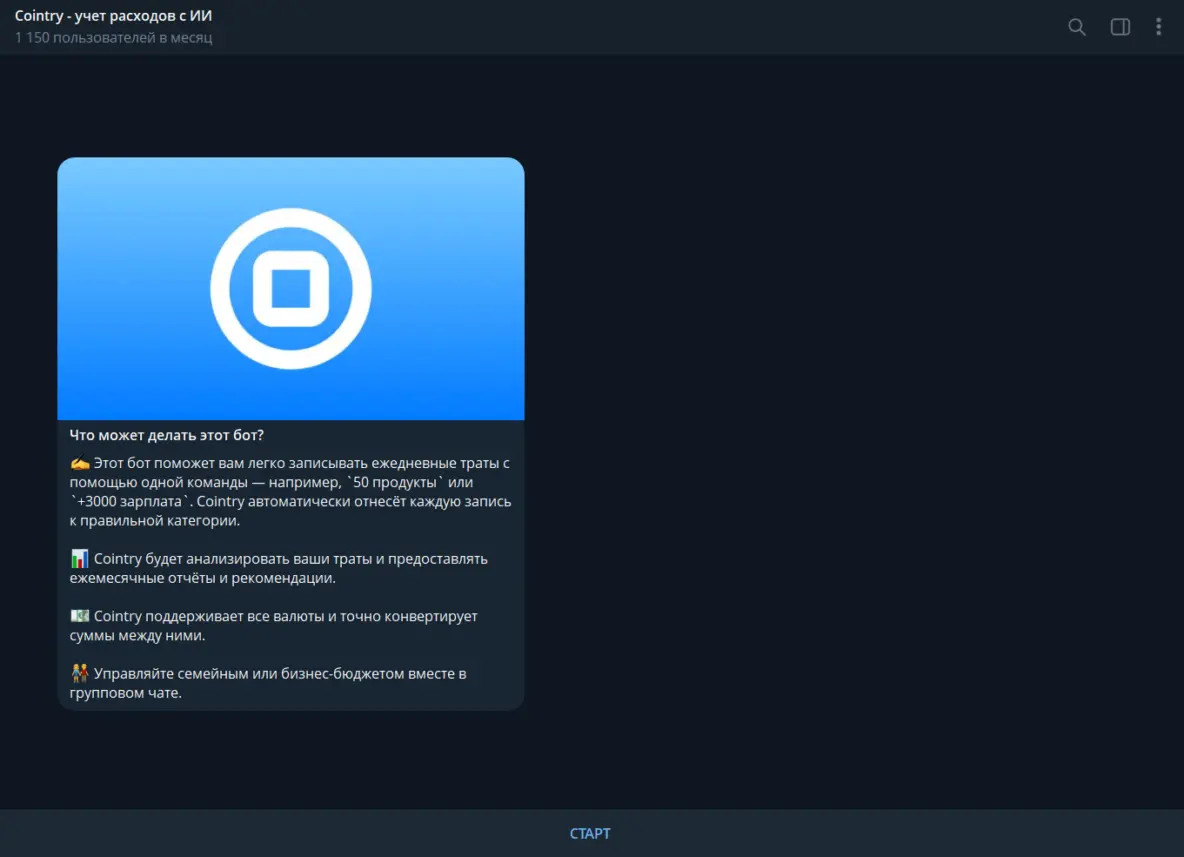Select the writing hand emoji in description
Image resolution: width=1184 pixels, height=857 pixels.
79,463
